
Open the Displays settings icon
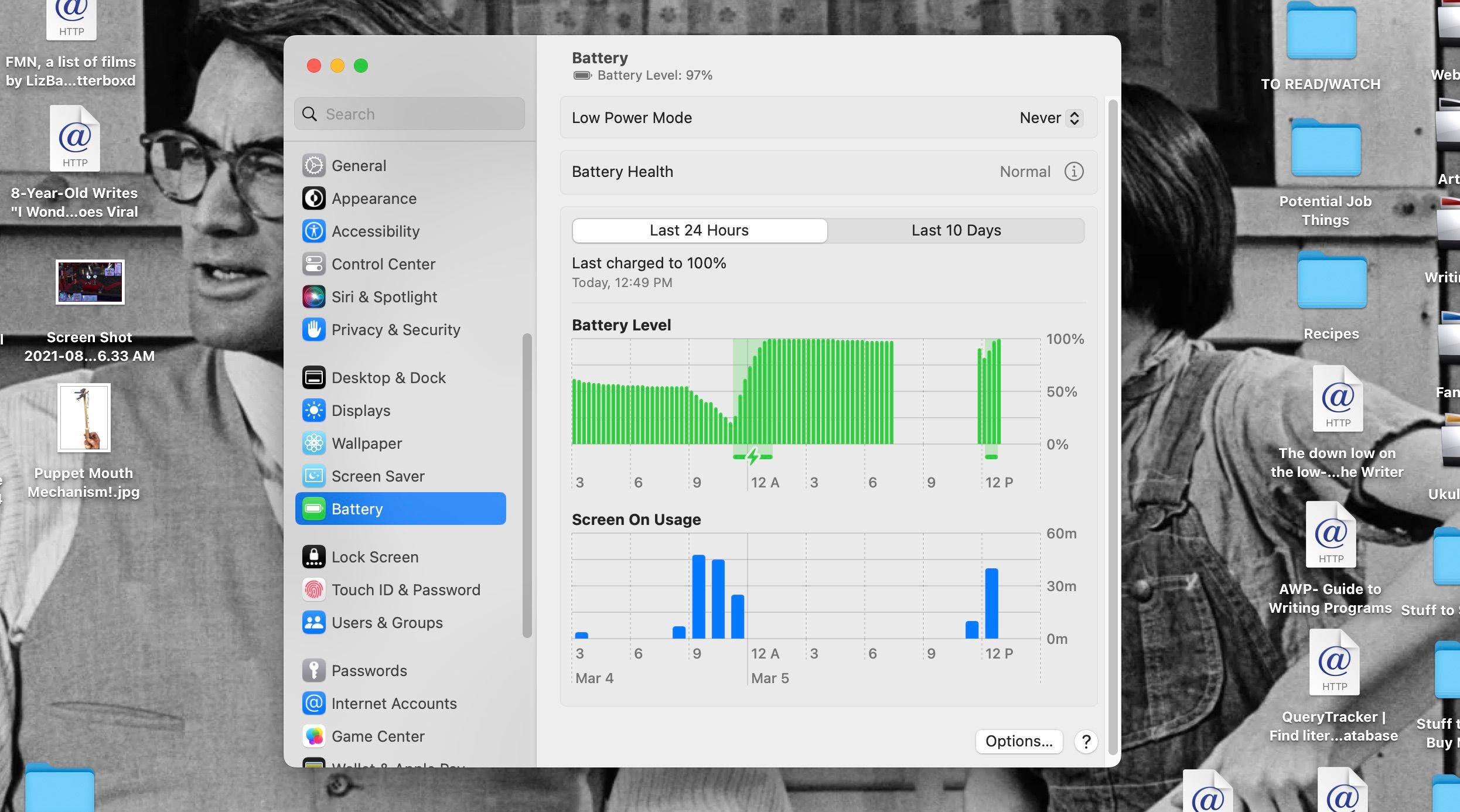pyautogui.click(x=313, y=411)
